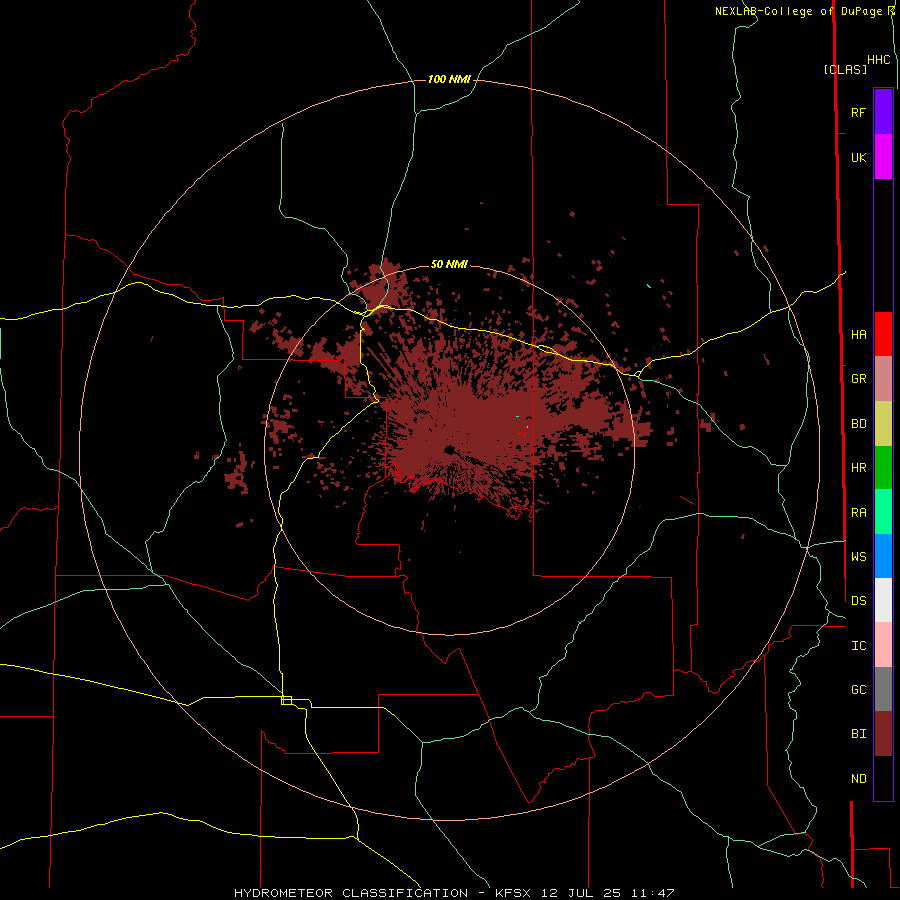
Task: Click the GC legend label
Action: 858,690
